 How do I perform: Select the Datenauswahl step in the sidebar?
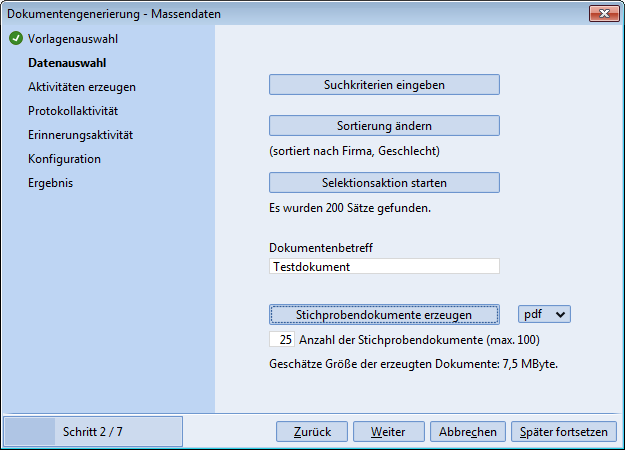(68, 63)
